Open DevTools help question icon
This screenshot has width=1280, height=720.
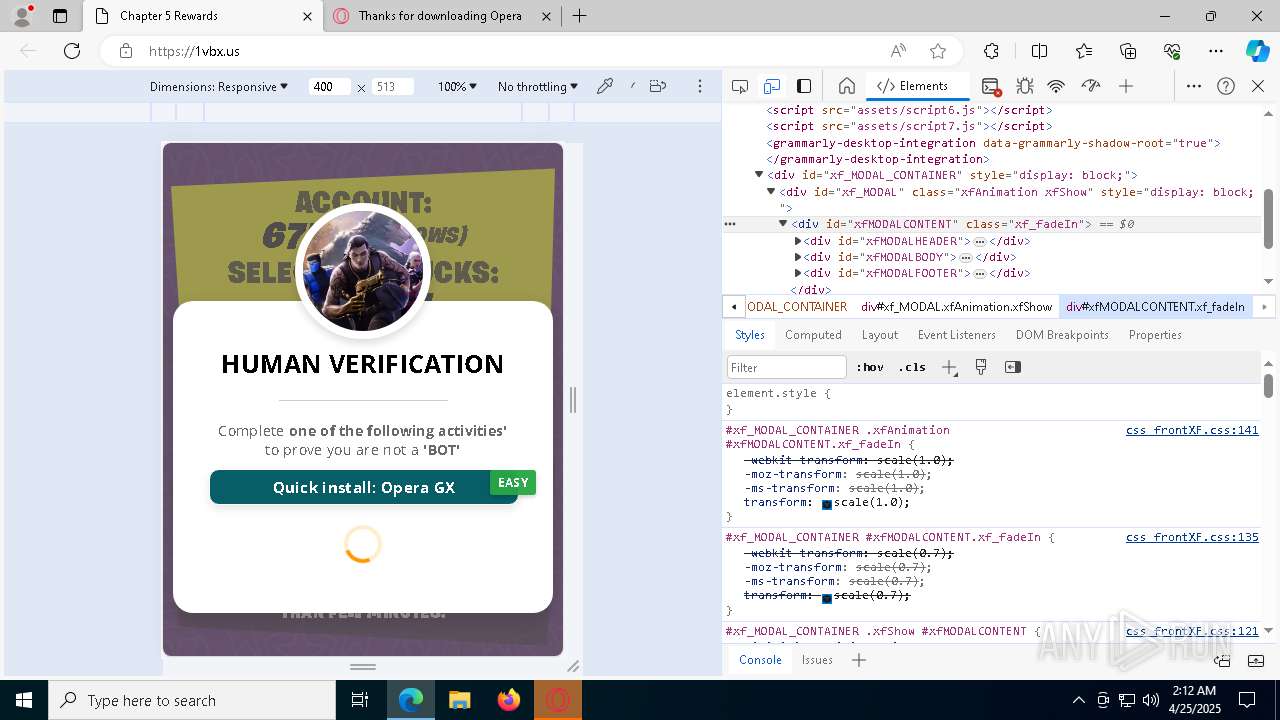[1226, 86]
